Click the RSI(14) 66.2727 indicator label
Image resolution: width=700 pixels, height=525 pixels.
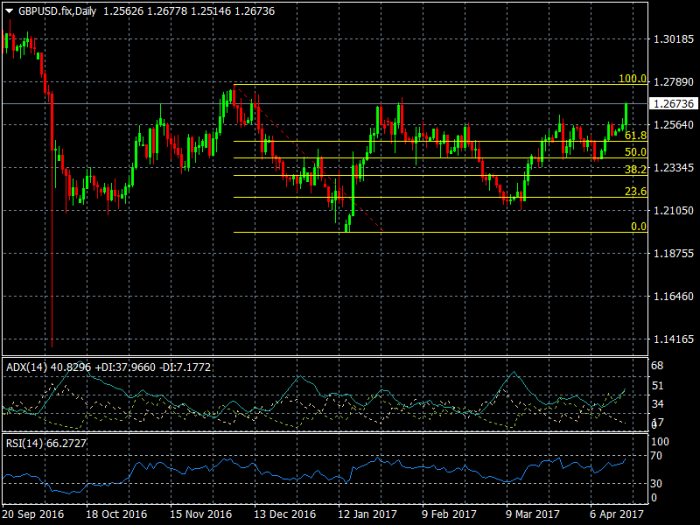pyautogui.click(x=46, y=443)
